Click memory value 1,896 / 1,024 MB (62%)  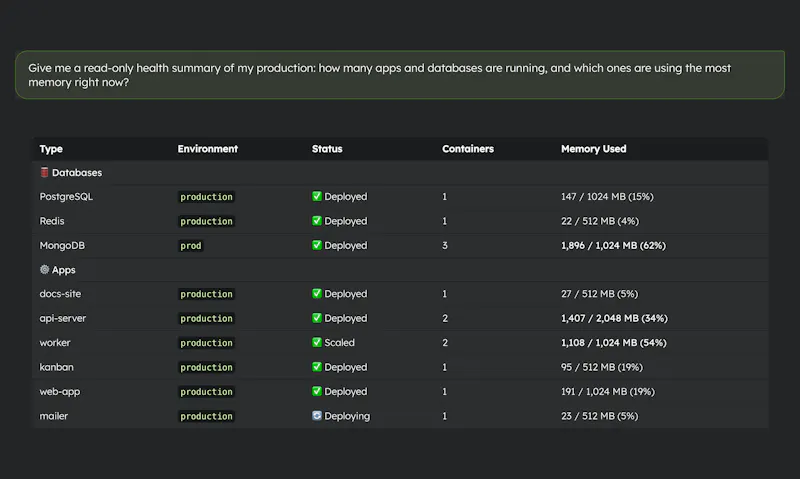tap(613, 246)
